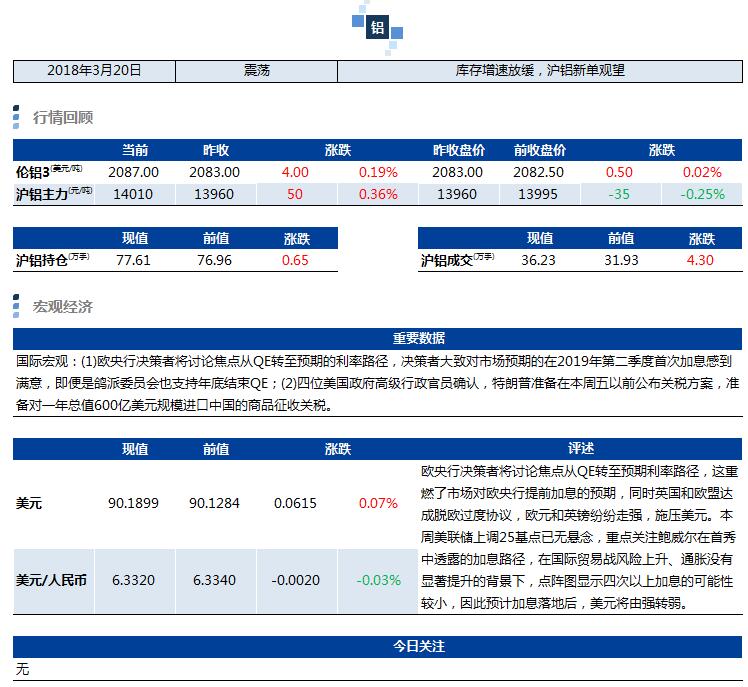Select the percentage 0.07%

[378, 503]
